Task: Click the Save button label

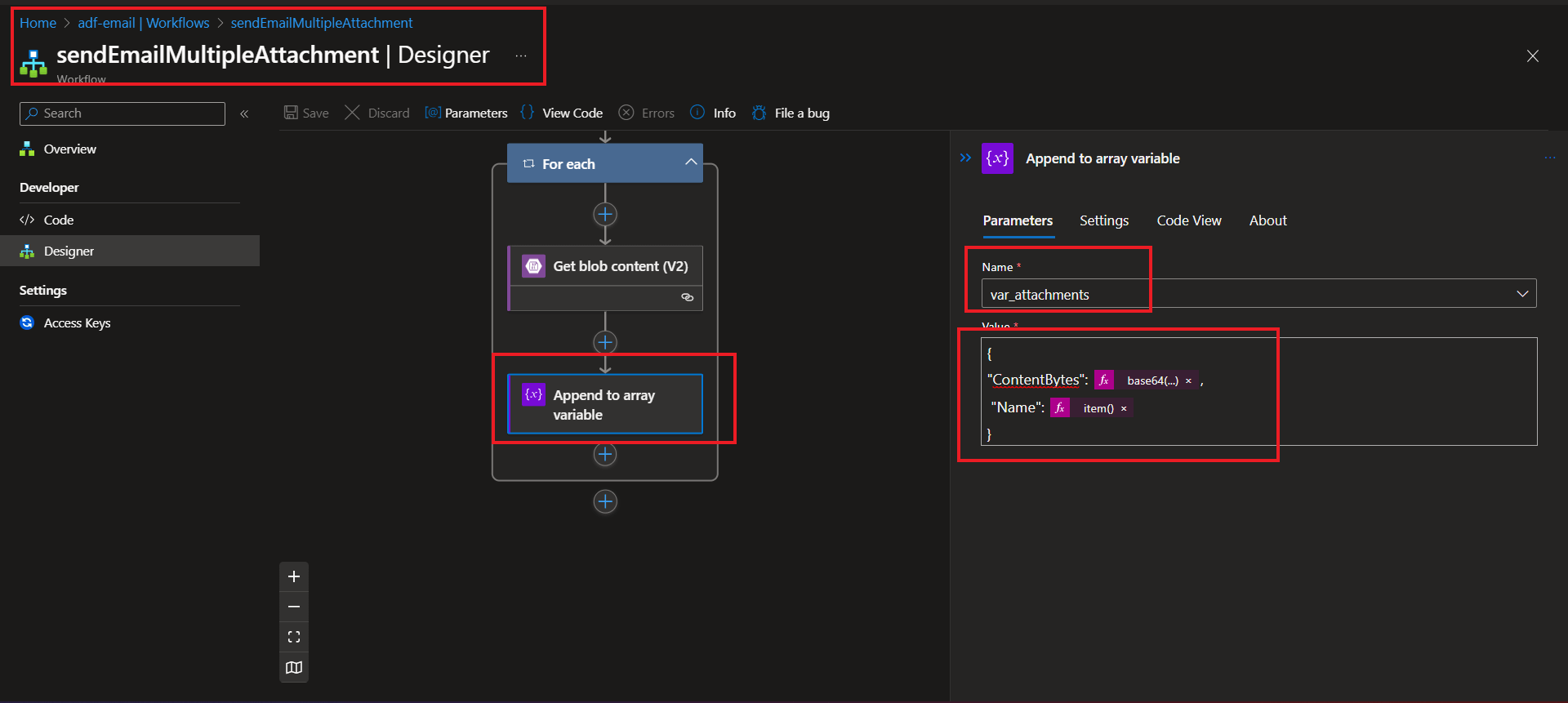Action: point(315,113)
